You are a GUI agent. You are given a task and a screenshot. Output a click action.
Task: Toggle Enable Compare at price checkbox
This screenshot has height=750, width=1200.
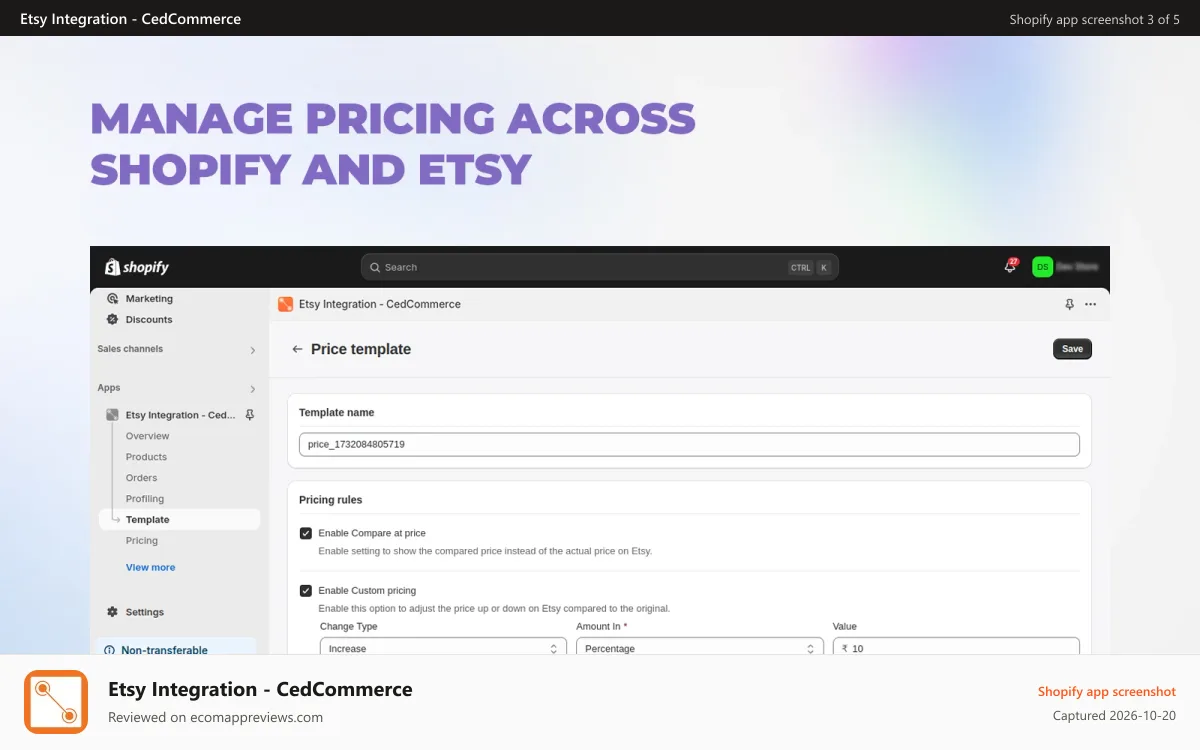(x=306, y=533)
